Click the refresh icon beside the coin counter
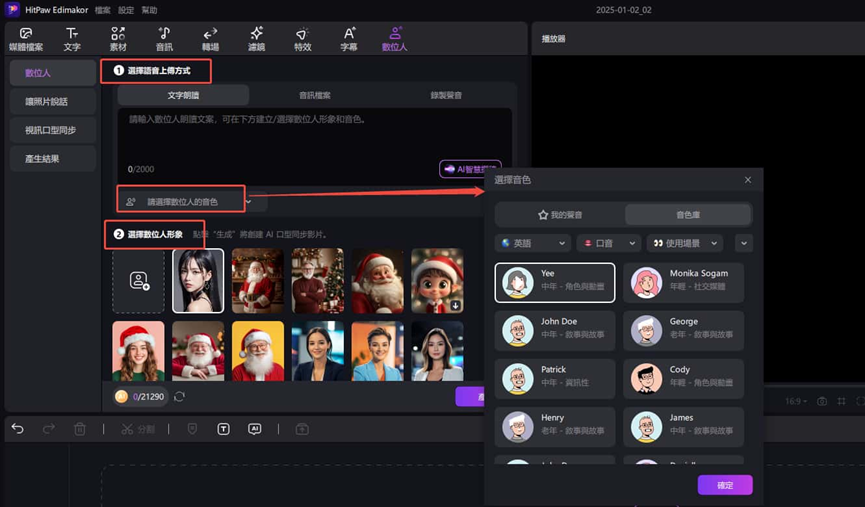Image resolution: width=865 pixels, height=507 pixels. pos(179,397)
